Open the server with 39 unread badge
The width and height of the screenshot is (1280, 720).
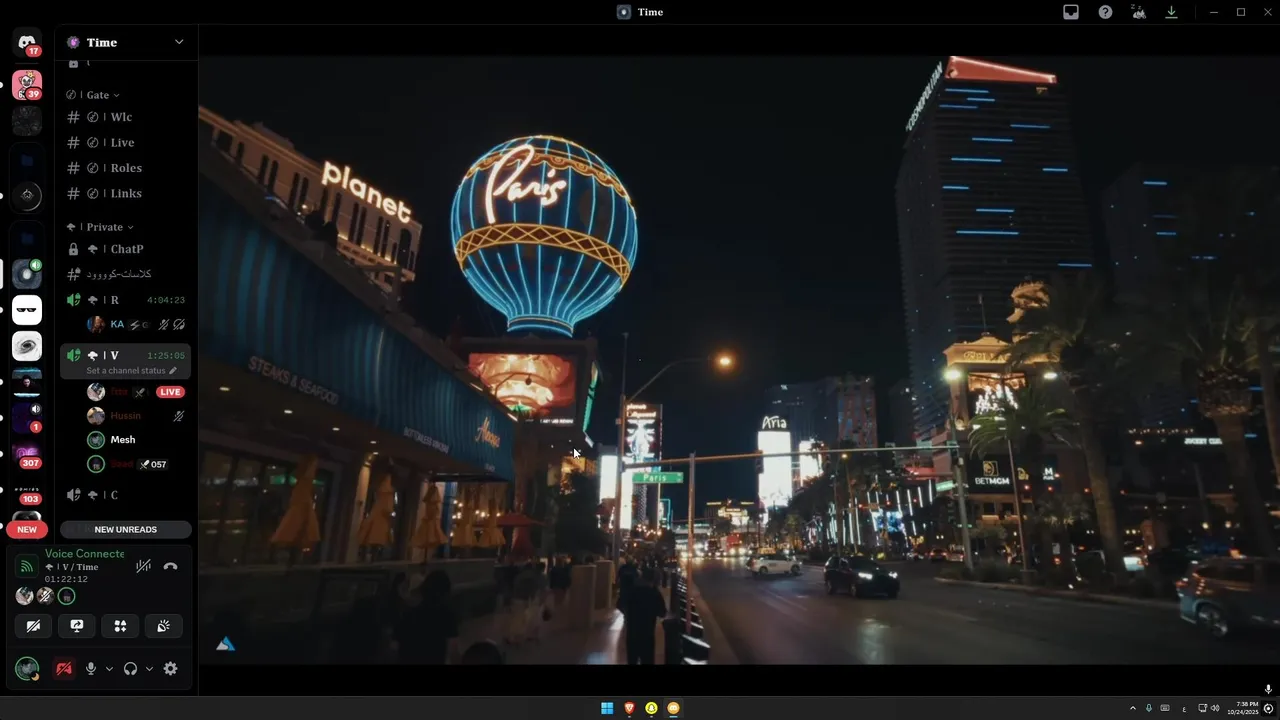tap(27, 85)
